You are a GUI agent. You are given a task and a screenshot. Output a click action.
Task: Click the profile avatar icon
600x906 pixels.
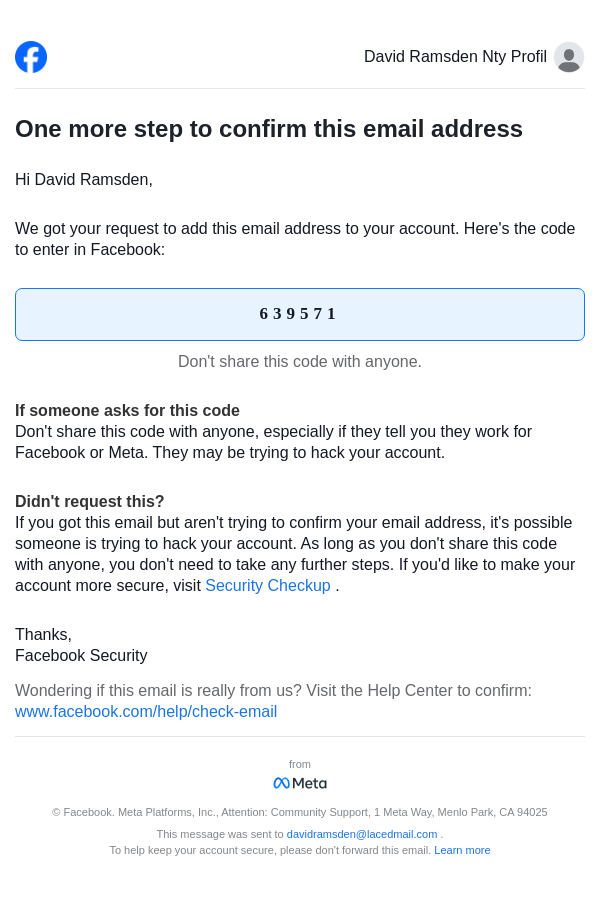pos(569,57)
